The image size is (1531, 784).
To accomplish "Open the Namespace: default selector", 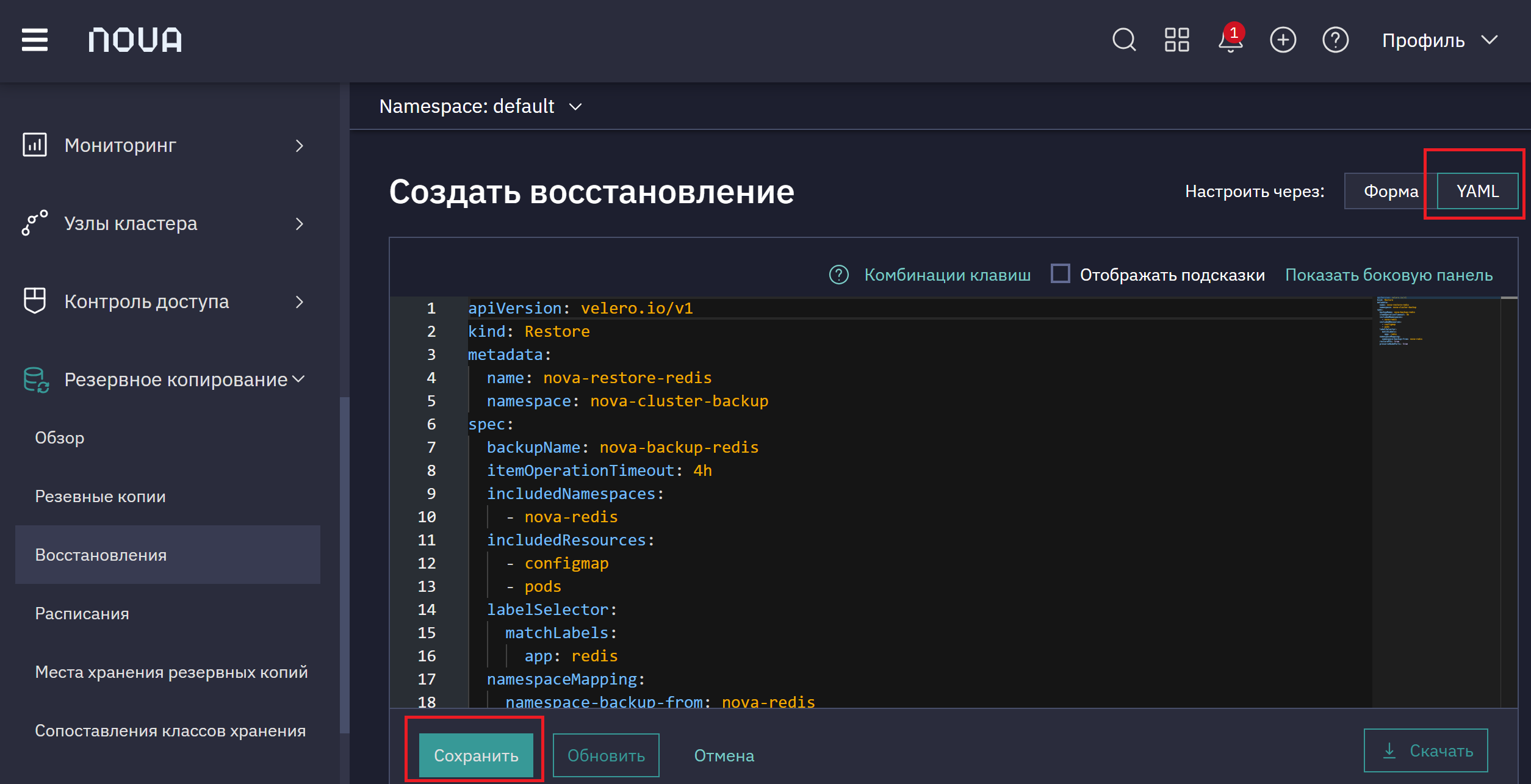I will pos(480,106).
